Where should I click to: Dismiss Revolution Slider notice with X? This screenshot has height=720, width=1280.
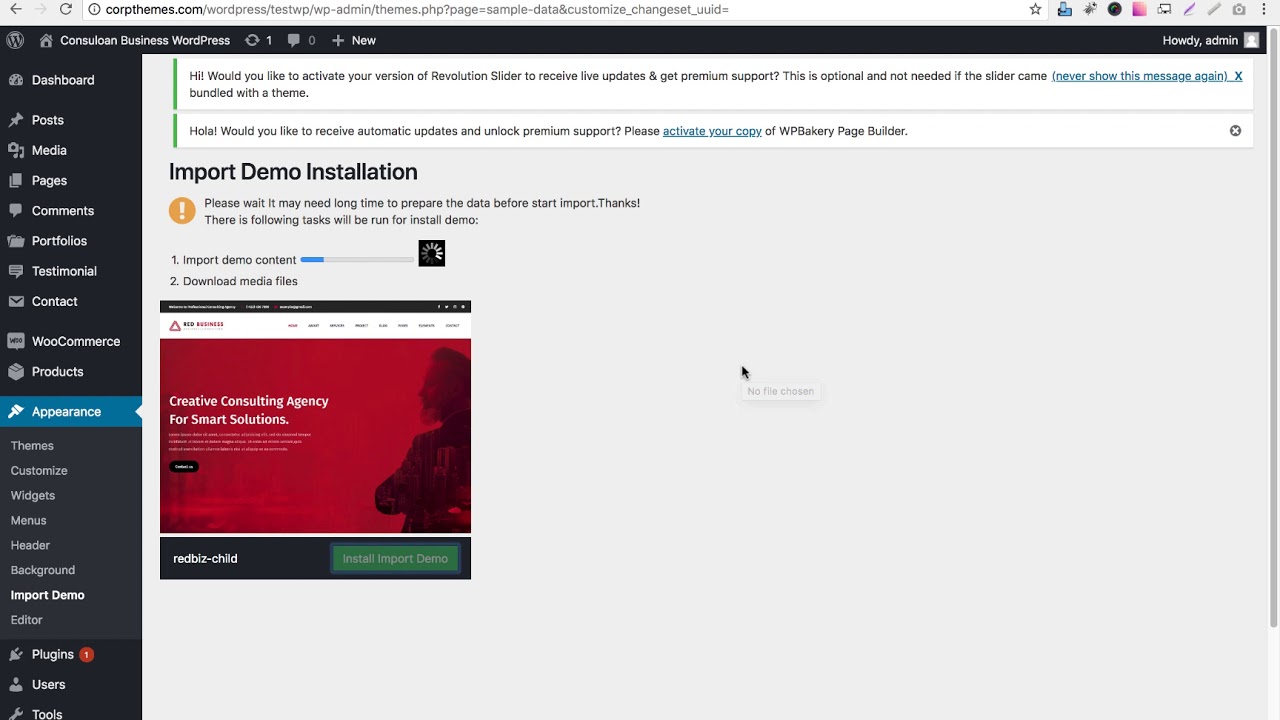pos(1238,76)
